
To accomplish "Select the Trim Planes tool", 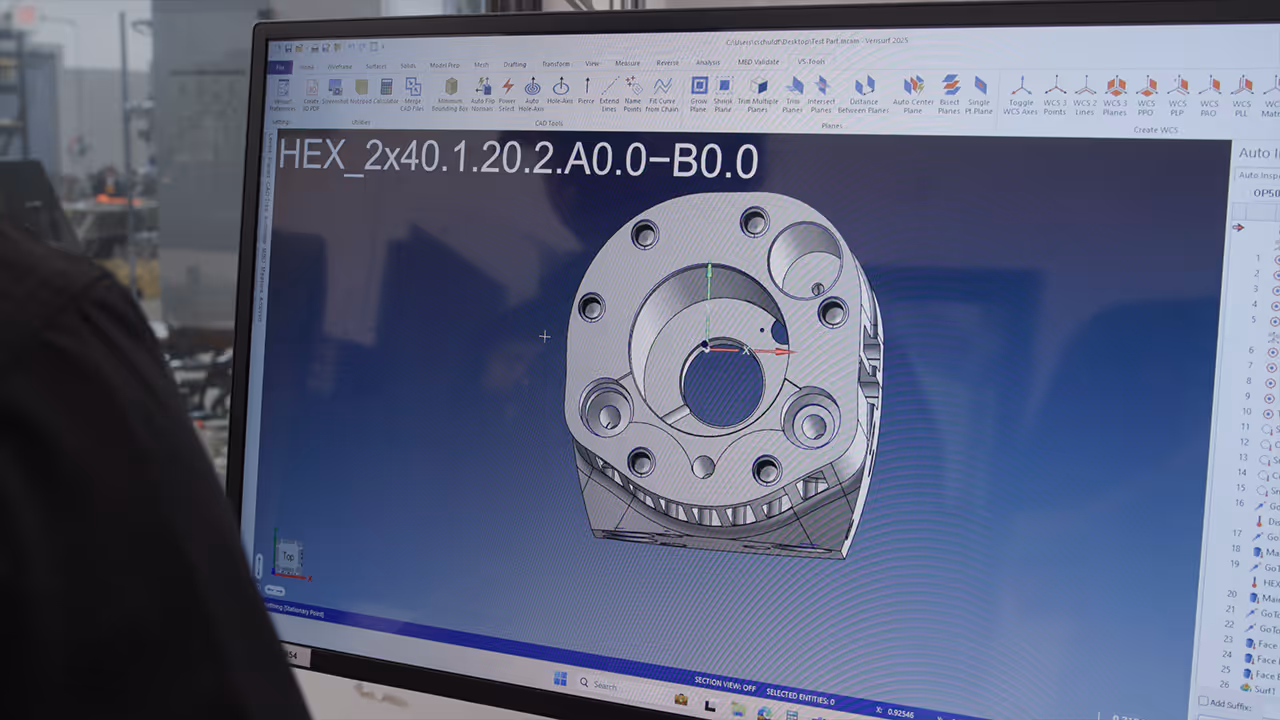I will [x=793, y=93].
